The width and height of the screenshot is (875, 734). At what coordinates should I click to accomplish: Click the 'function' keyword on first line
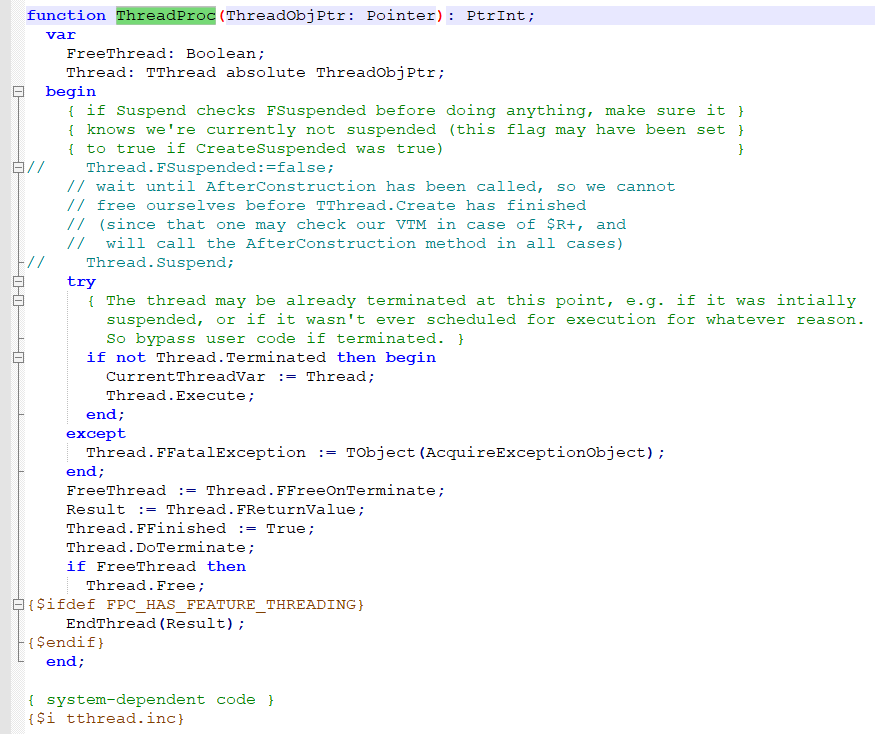(66, 16)
